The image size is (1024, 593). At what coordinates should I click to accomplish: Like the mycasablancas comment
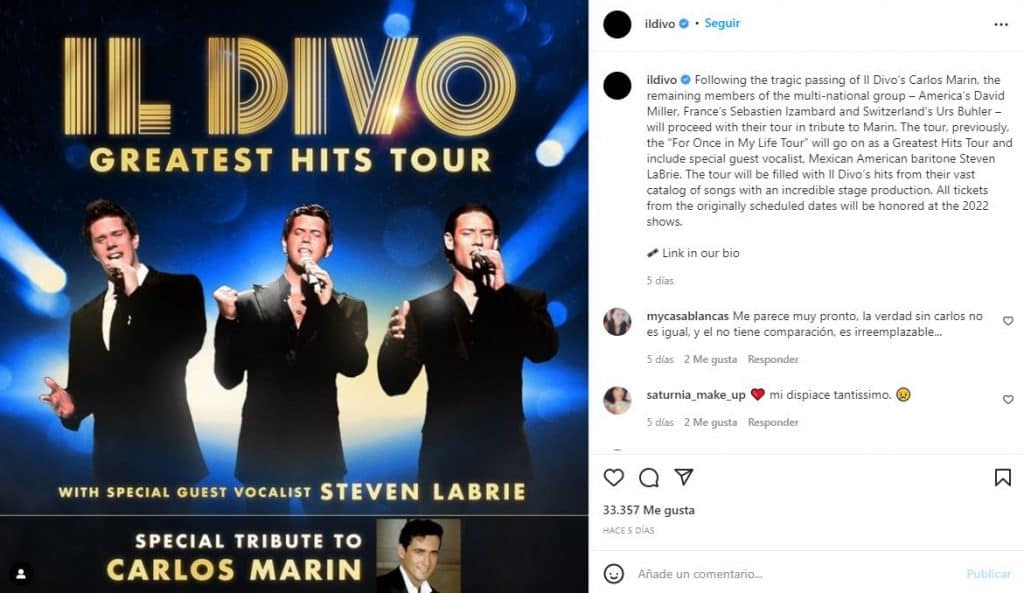[x=1008, y=321]
